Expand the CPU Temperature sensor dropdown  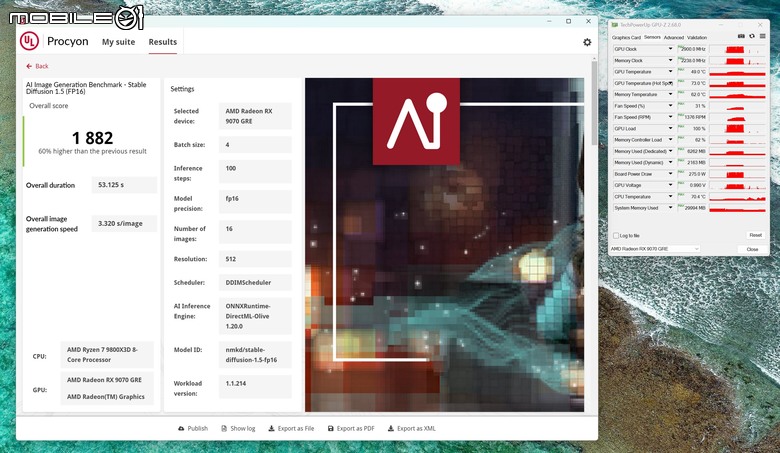click(x=671, y=197)
